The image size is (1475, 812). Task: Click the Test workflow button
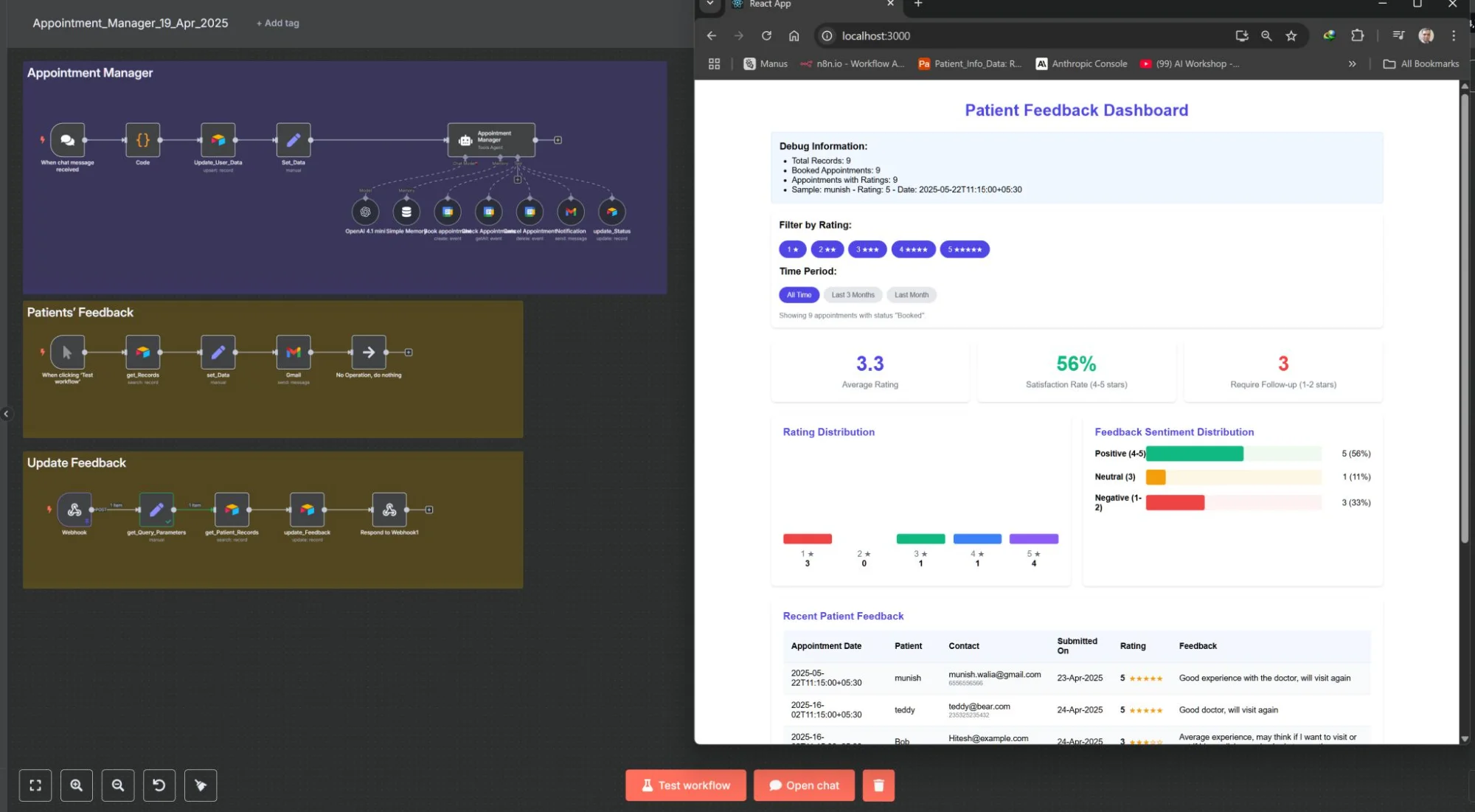pos(684,785)
